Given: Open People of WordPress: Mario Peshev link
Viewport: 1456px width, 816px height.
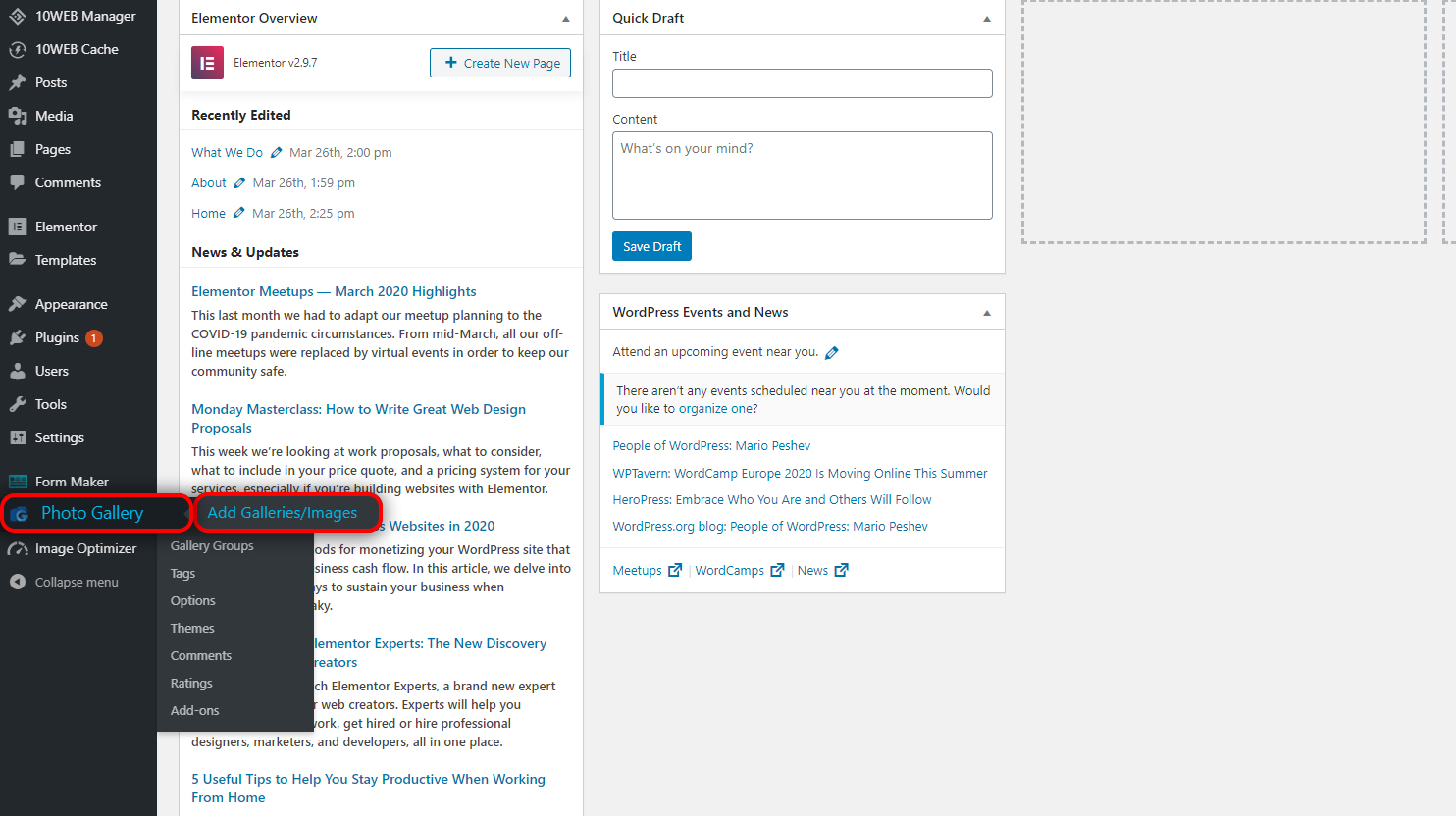Looking at the screenshot, I should point(711,445).
